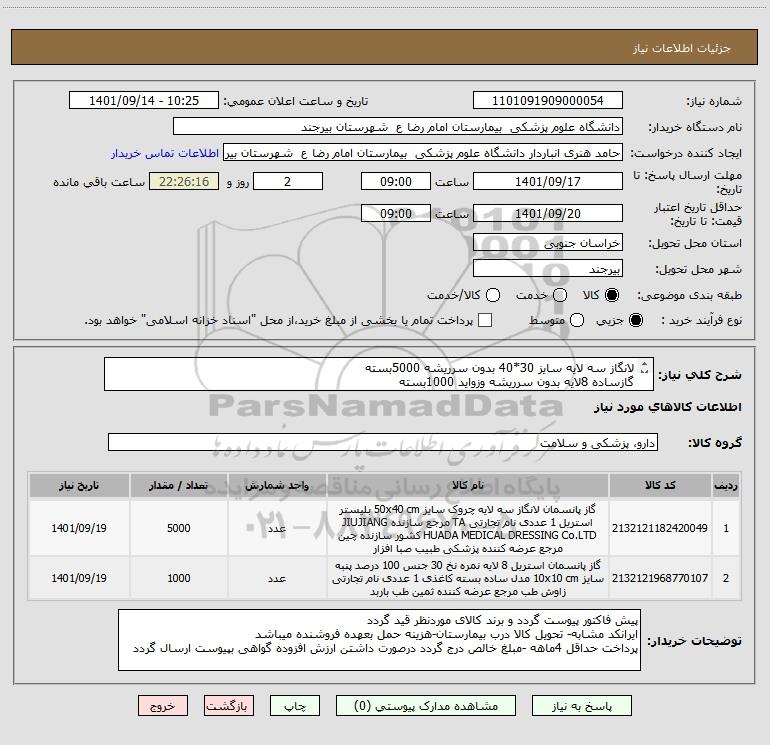Click the price validity 09:00 time field
This screenshot has width=770, height=745.
click(x=396, y=213)
